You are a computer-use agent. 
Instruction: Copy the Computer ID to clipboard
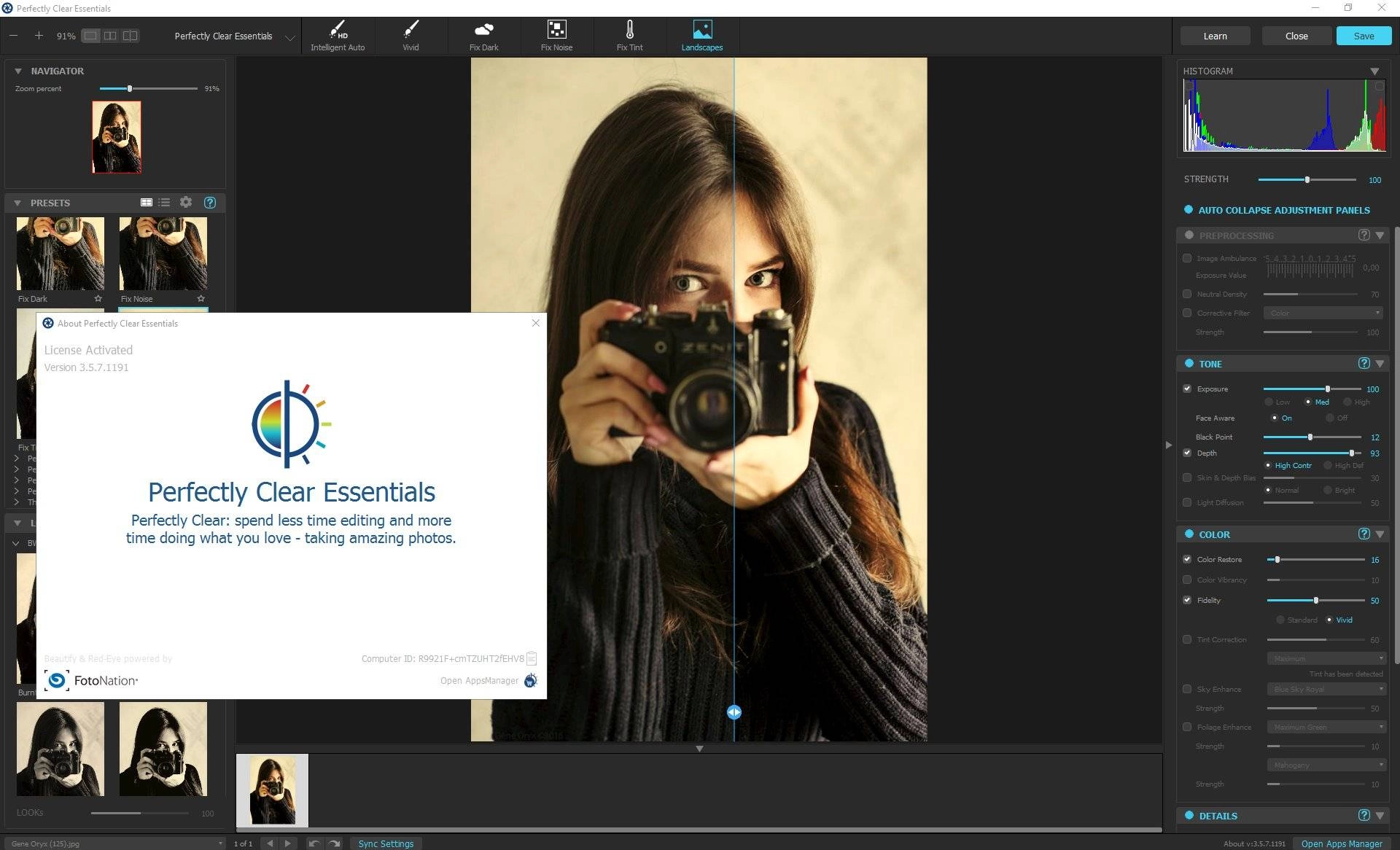tap(532, 658)
